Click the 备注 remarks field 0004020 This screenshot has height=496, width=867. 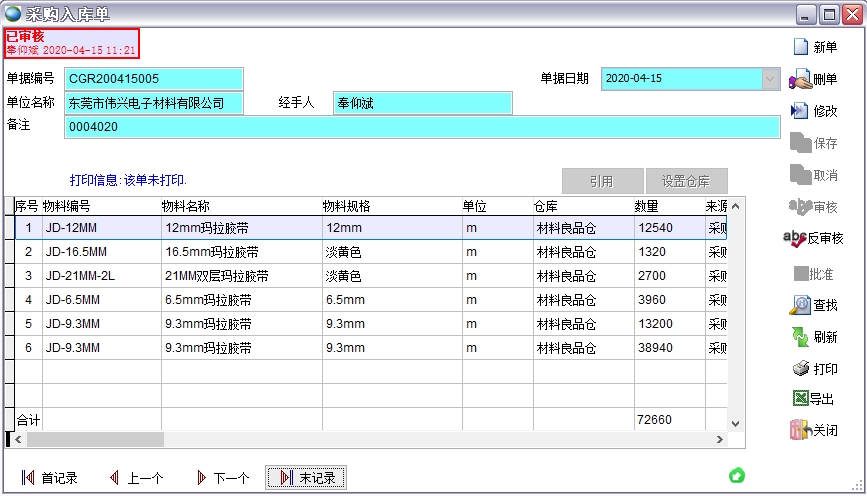pos(422,127)
